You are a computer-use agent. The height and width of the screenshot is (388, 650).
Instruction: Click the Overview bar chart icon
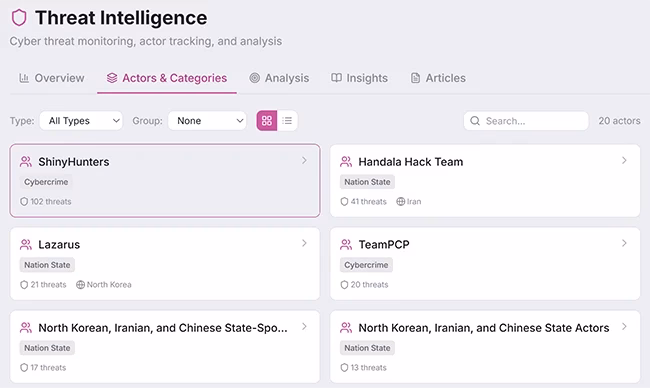24,78
